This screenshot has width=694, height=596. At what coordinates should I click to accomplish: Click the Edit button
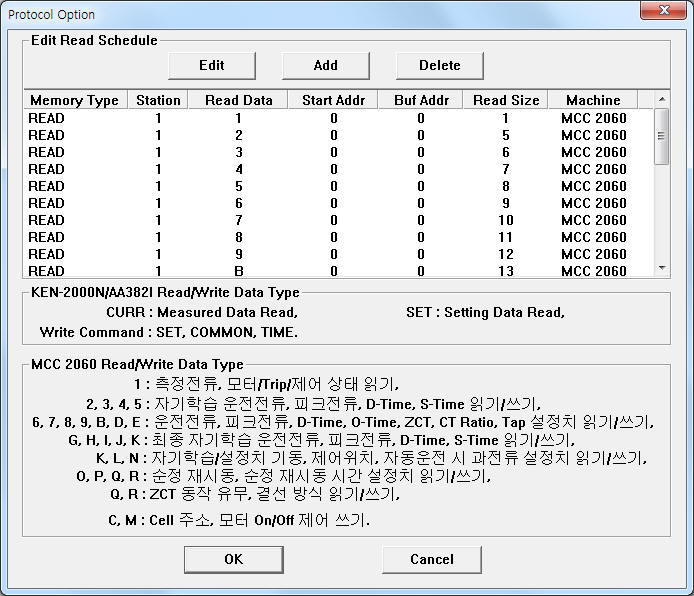tap(212, 65)
